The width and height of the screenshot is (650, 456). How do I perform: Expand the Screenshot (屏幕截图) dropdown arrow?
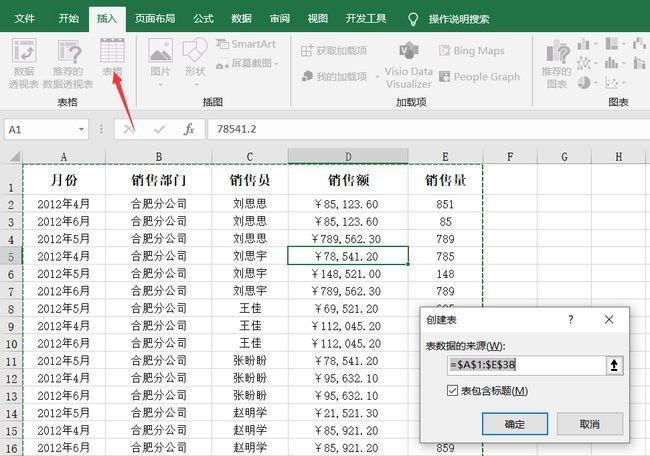pos(276,64)
